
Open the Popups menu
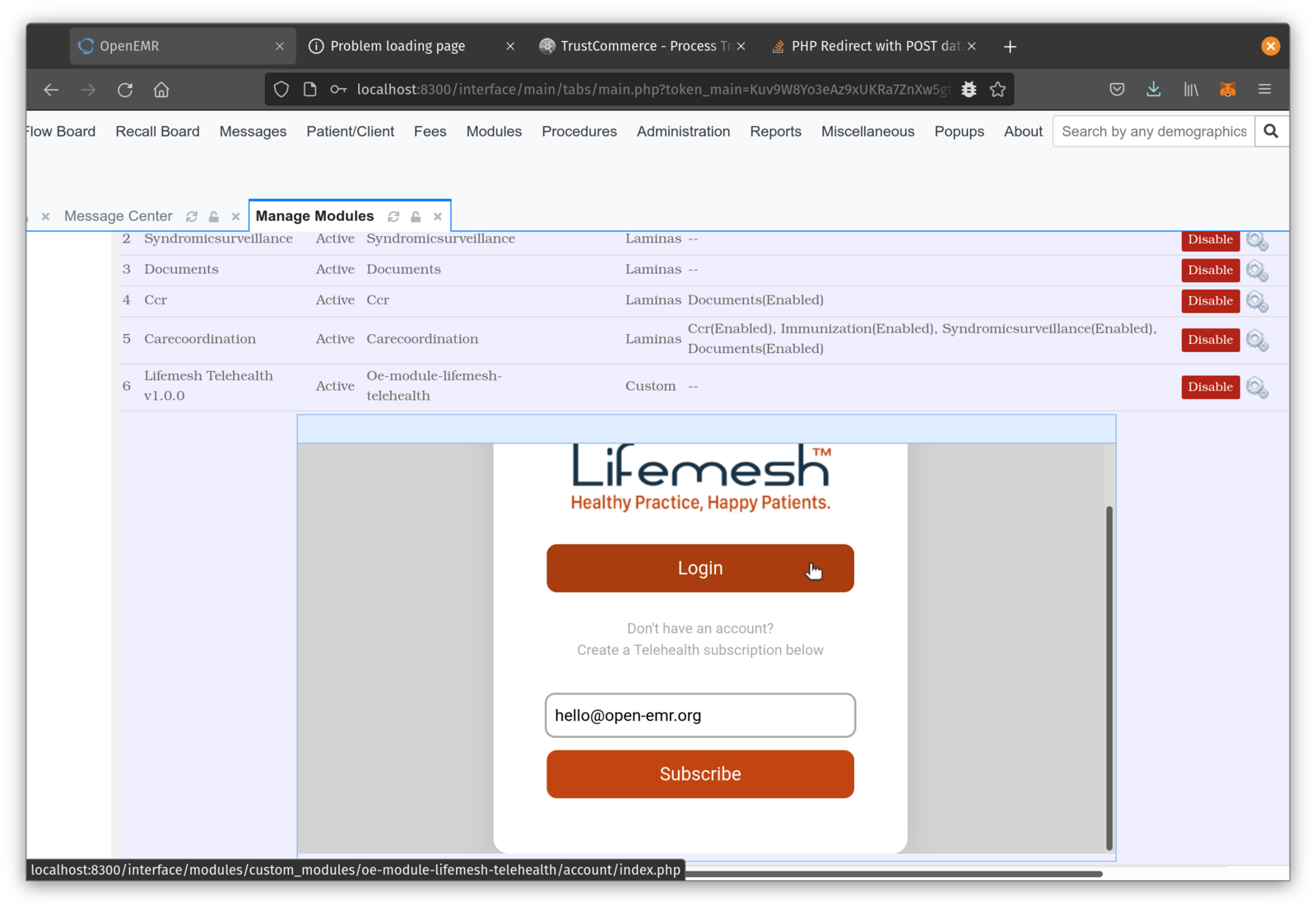[x=959, y=132]
